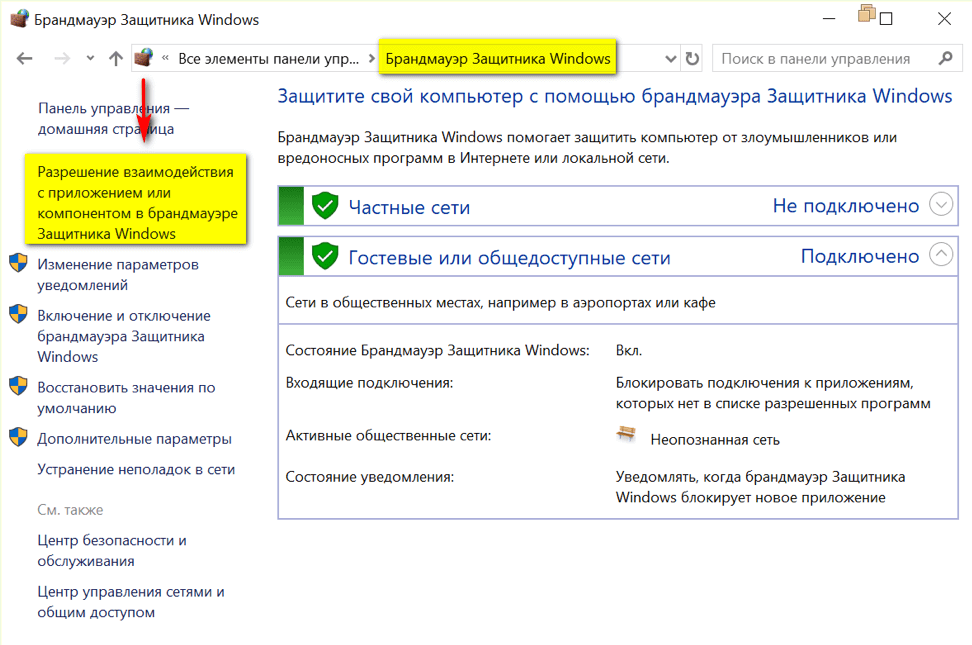
Task: Click the shield icon beside Гостевые сети
Action: pyautogui.click(x=325, y=256)
